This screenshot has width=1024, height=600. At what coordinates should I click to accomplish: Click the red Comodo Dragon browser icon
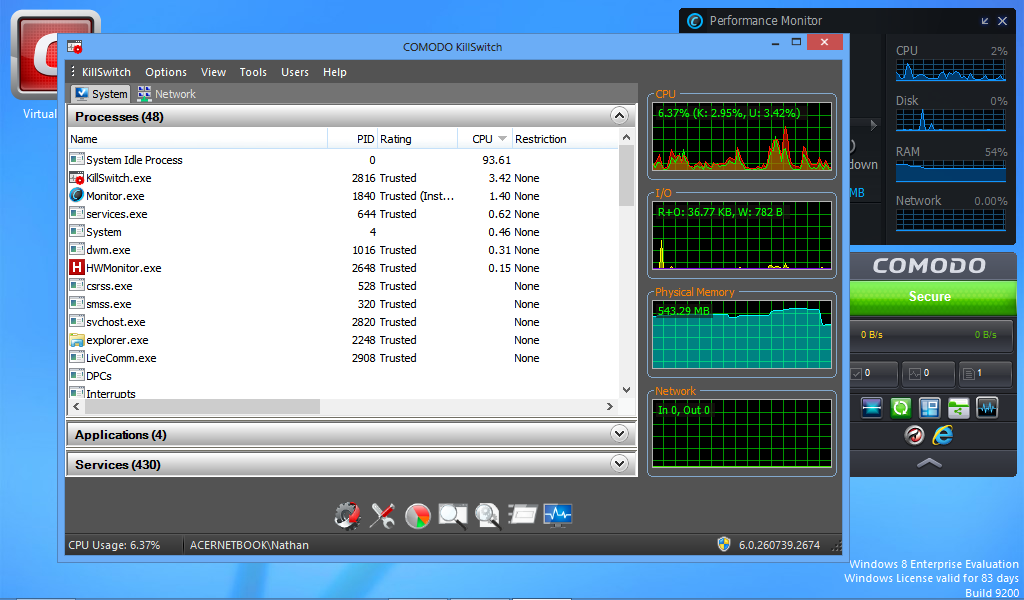tap(914, 435)
